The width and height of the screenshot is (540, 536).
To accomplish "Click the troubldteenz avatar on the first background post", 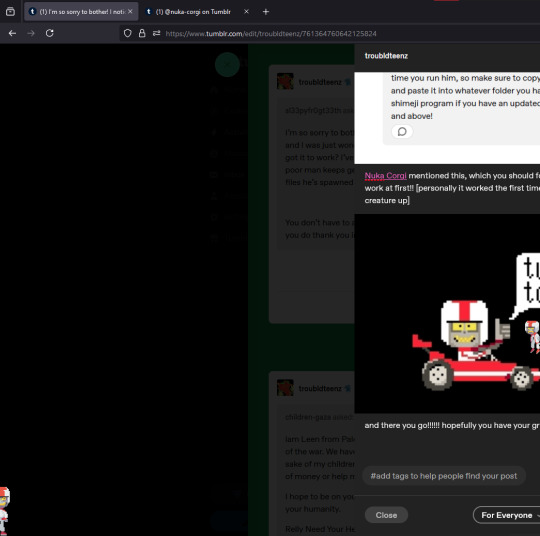I will point(285,81).
